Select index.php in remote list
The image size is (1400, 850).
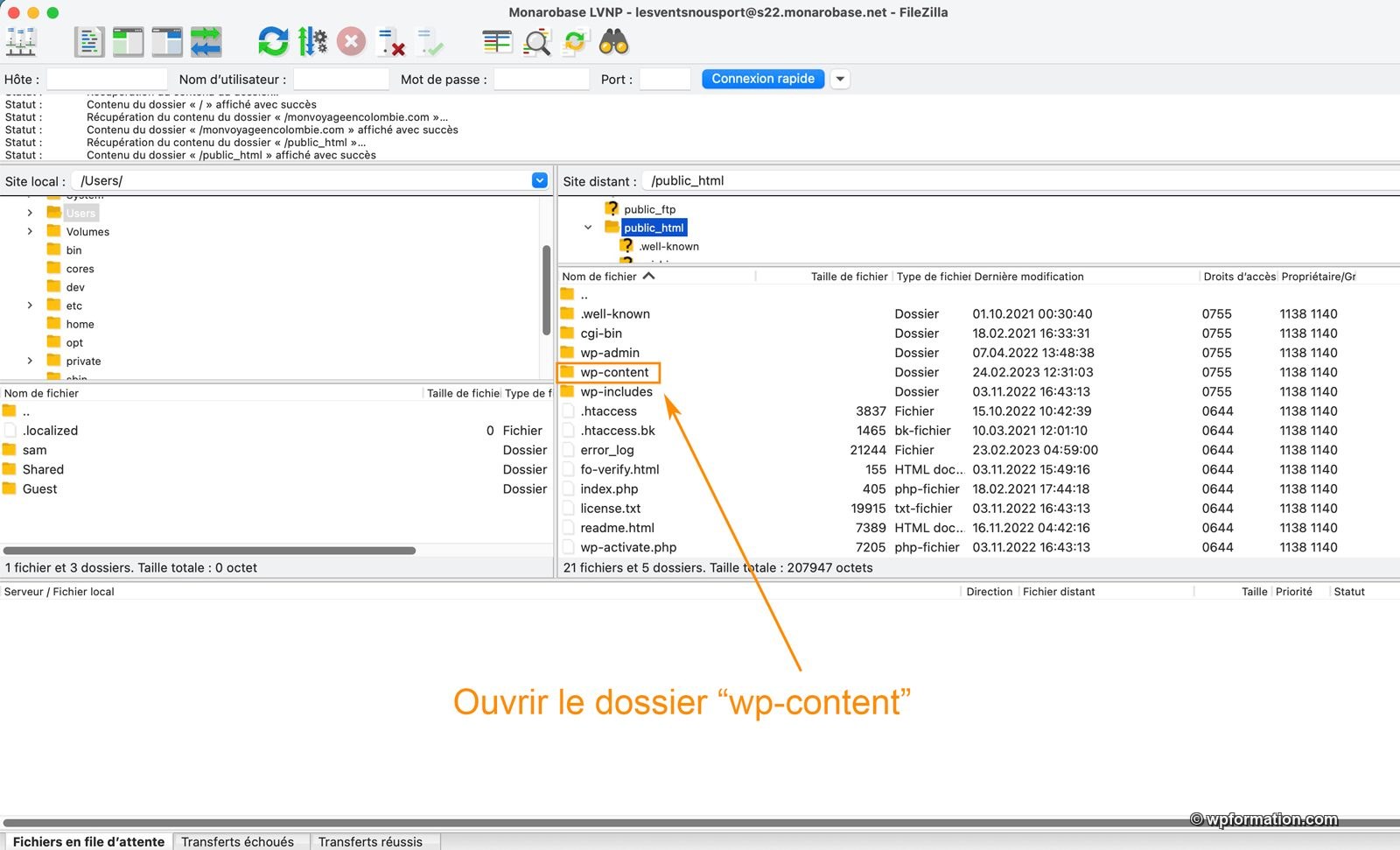(609, 488)
